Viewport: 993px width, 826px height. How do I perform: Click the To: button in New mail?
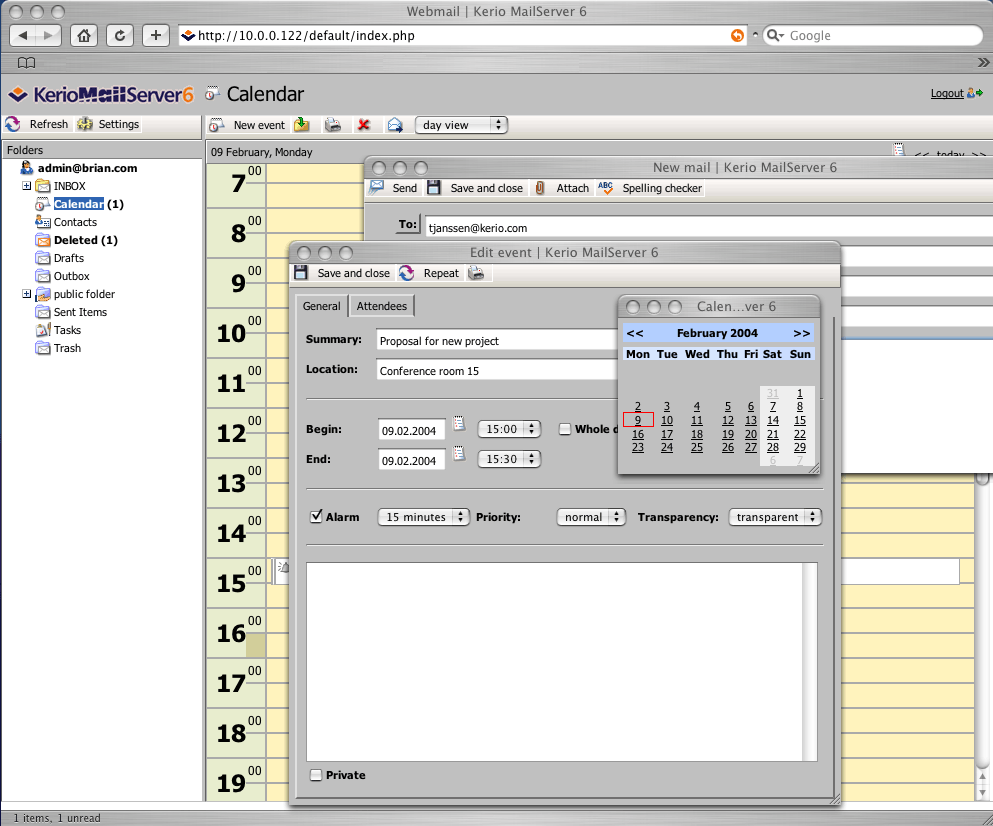coord(408,224)
